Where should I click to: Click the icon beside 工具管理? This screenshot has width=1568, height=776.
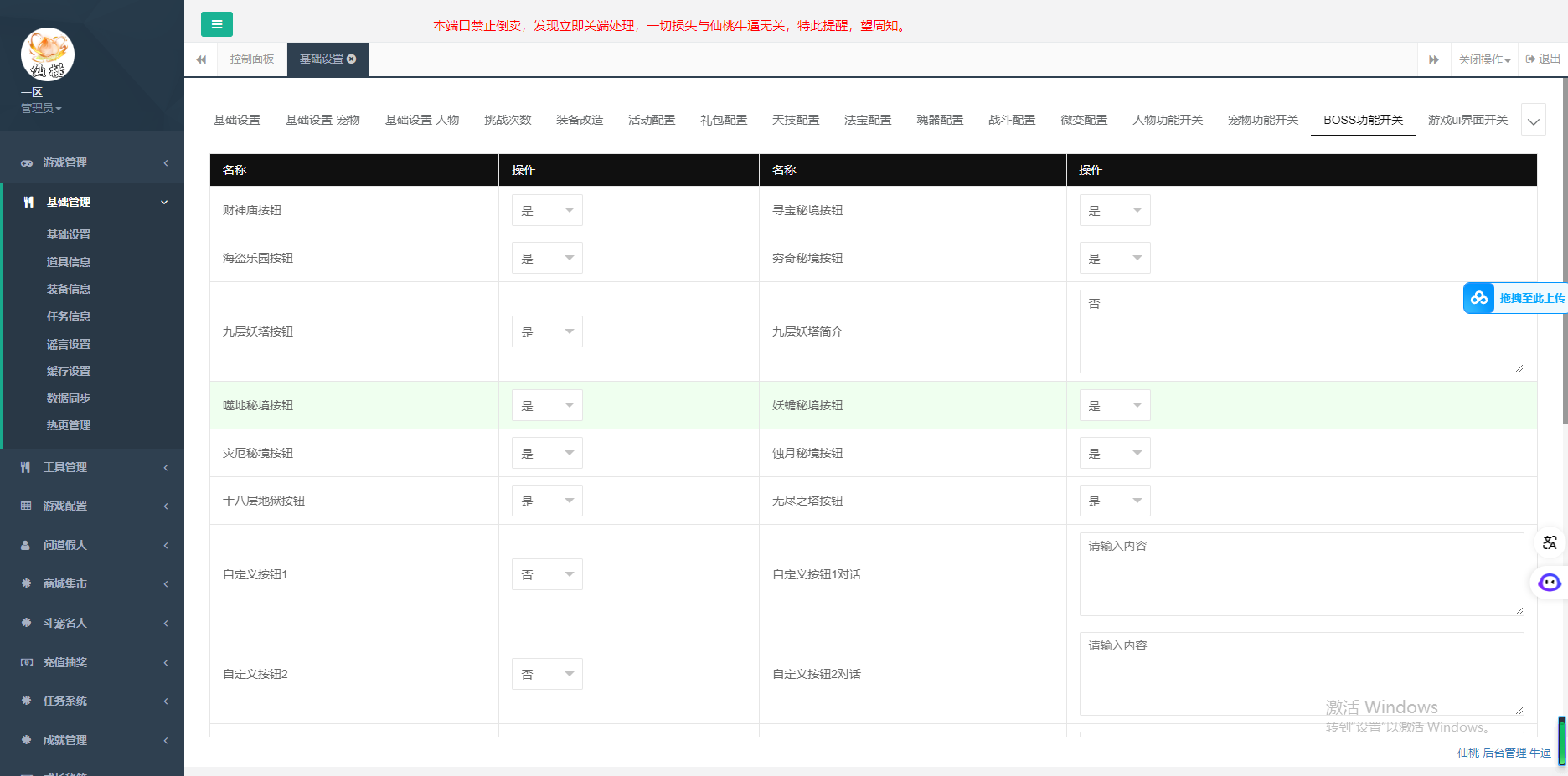26,467
